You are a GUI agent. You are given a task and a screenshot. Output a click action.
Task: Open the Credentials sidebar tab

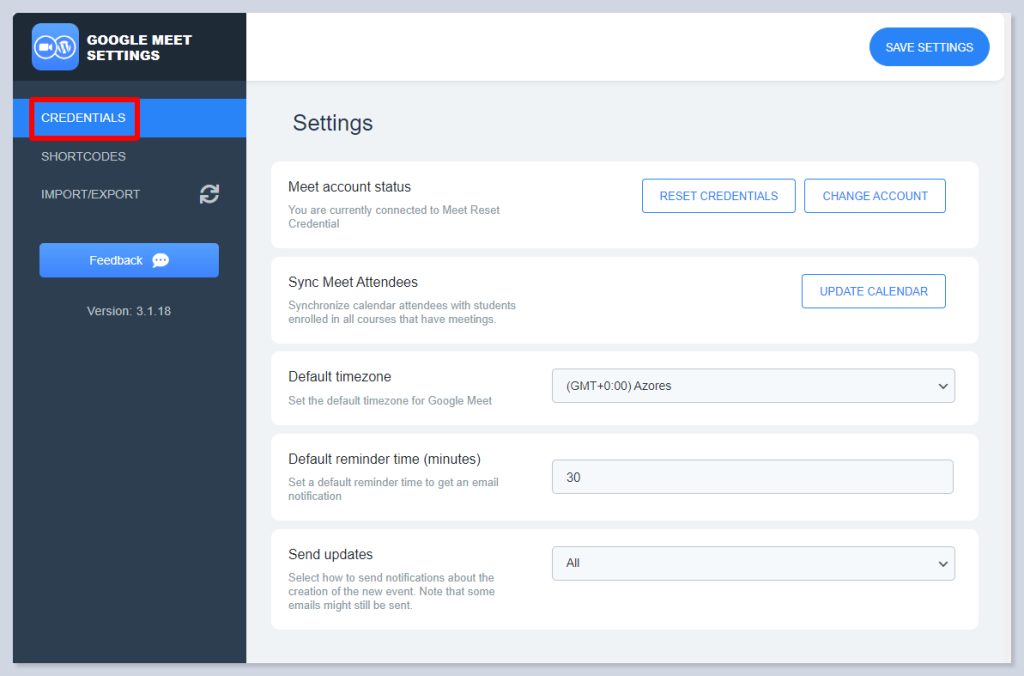(84, 118)
